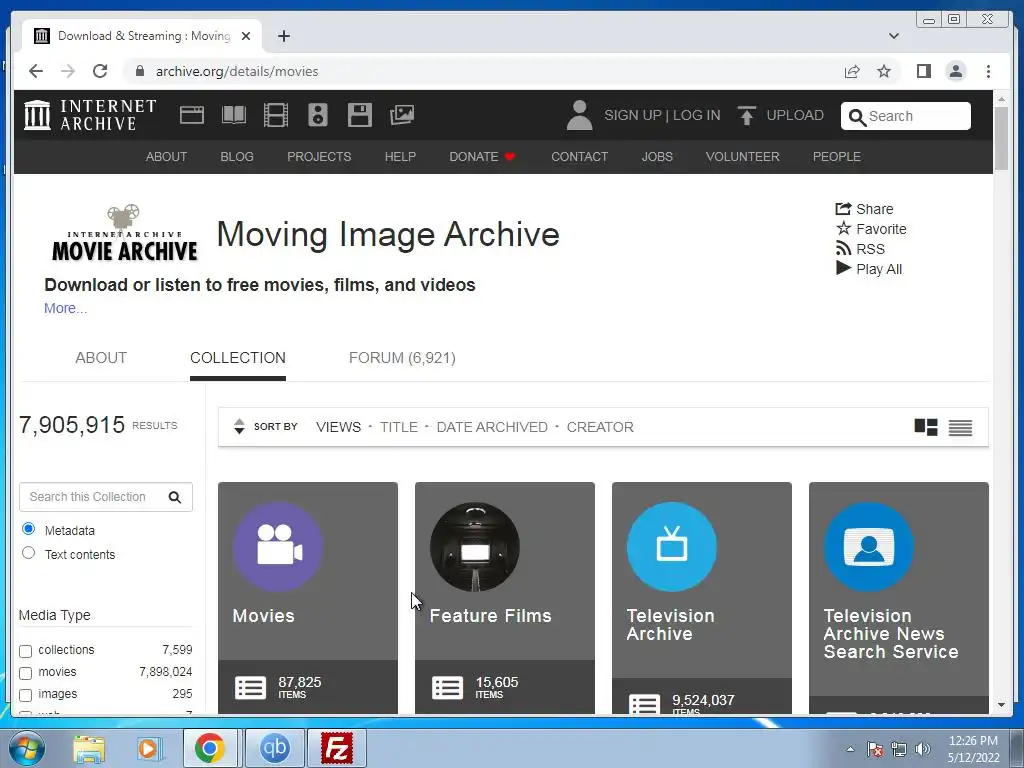
Task: Click the Play All triangle icon
Action: tap(843, 268)
